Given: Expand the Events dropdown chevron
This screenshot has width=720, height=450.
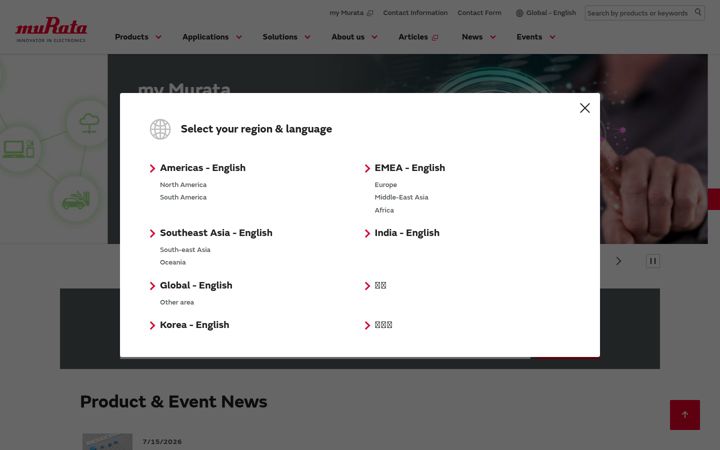Looking at the screenshot, I should click(x=552, y=37).
